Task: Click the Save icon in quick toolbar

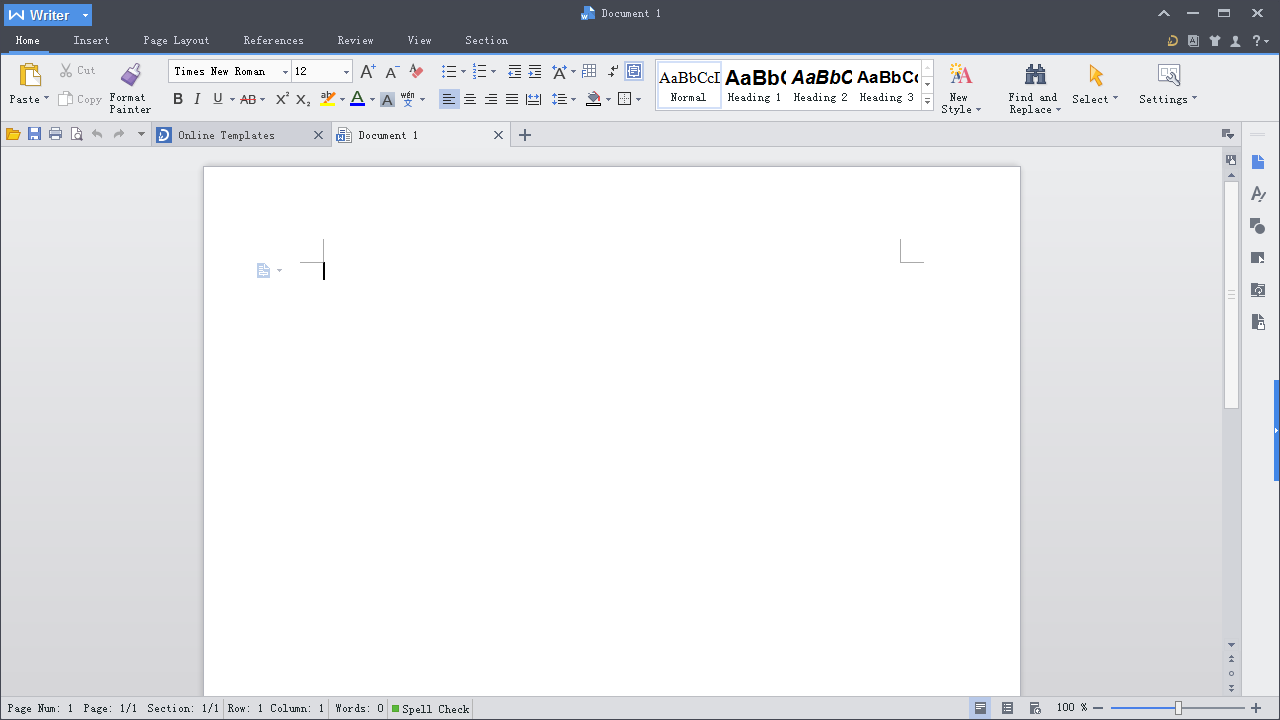Action: [x=34, y=134]
